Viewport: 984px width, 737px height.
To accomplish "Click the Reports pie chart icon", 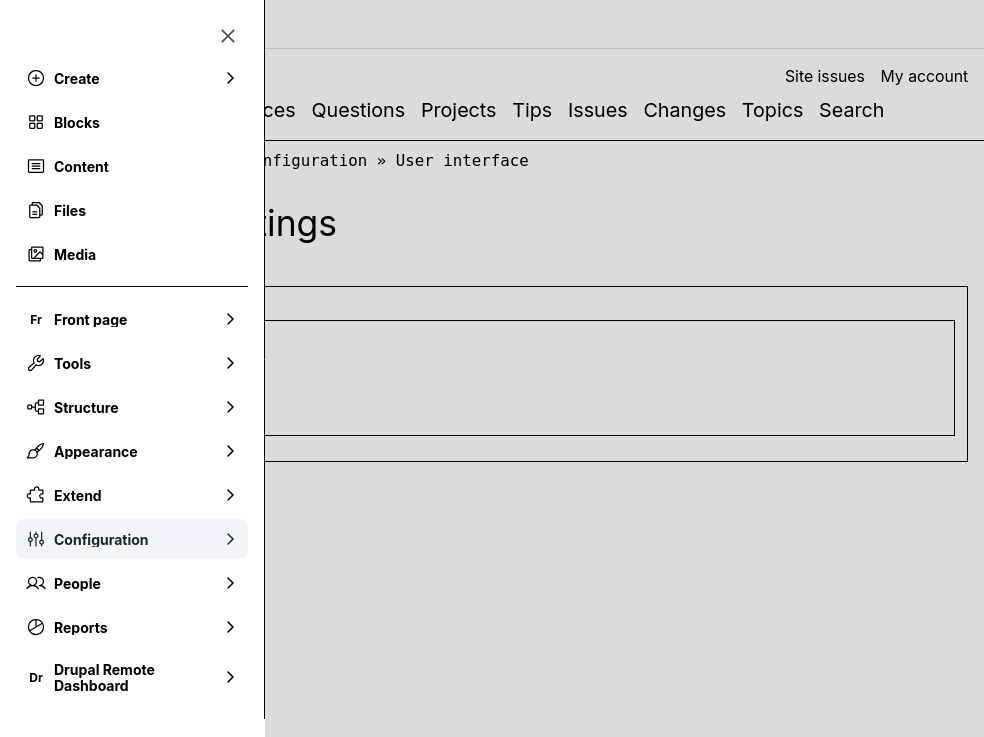I will pyautogui.click(x=36, y=627).
